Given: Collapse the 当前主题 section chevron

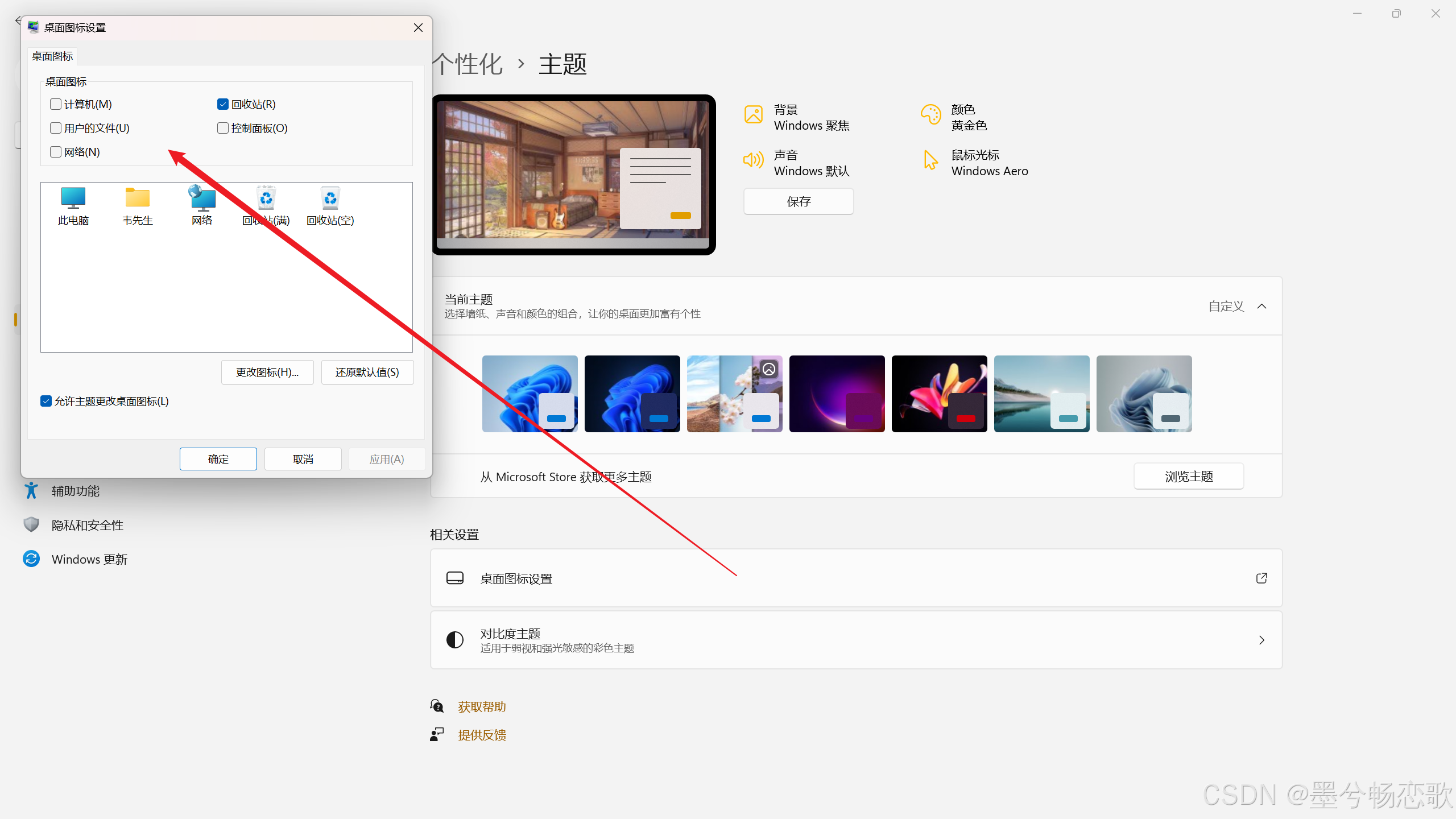Looking at the screenshot, I should [1261, 307].
